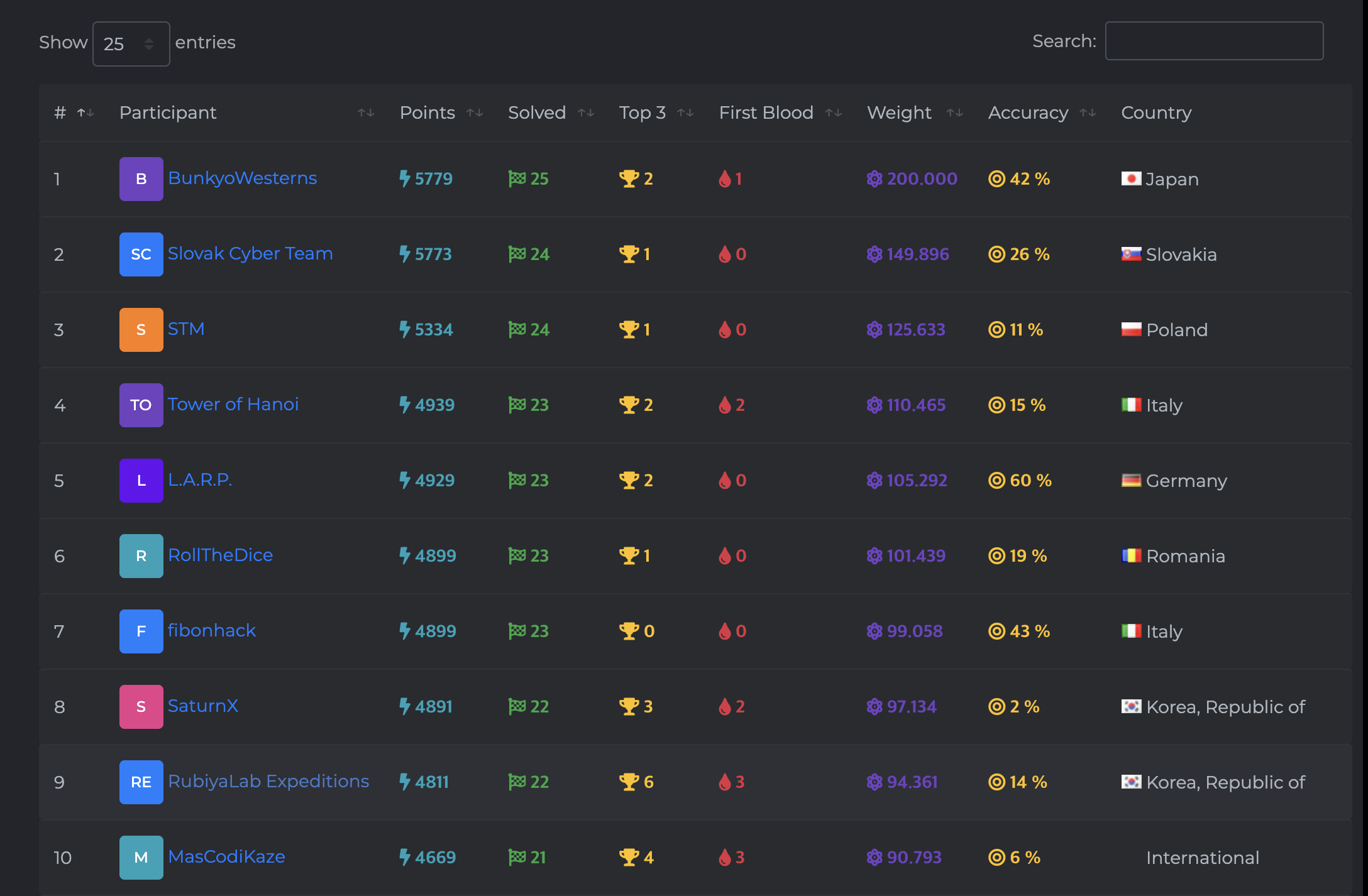Click the purple B avatar for BunkyoWesterns
Screen dimensions: 1368x896
141,179
